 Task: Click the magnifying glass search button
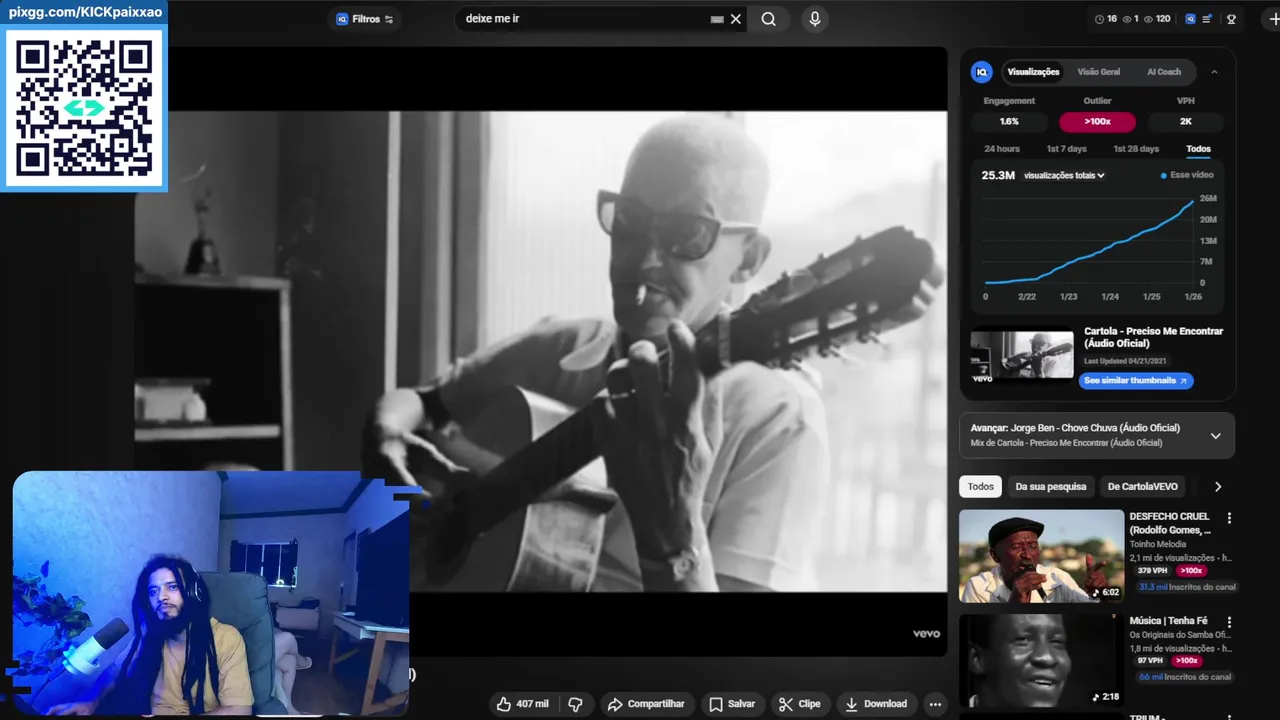click(x=768, y=19)
